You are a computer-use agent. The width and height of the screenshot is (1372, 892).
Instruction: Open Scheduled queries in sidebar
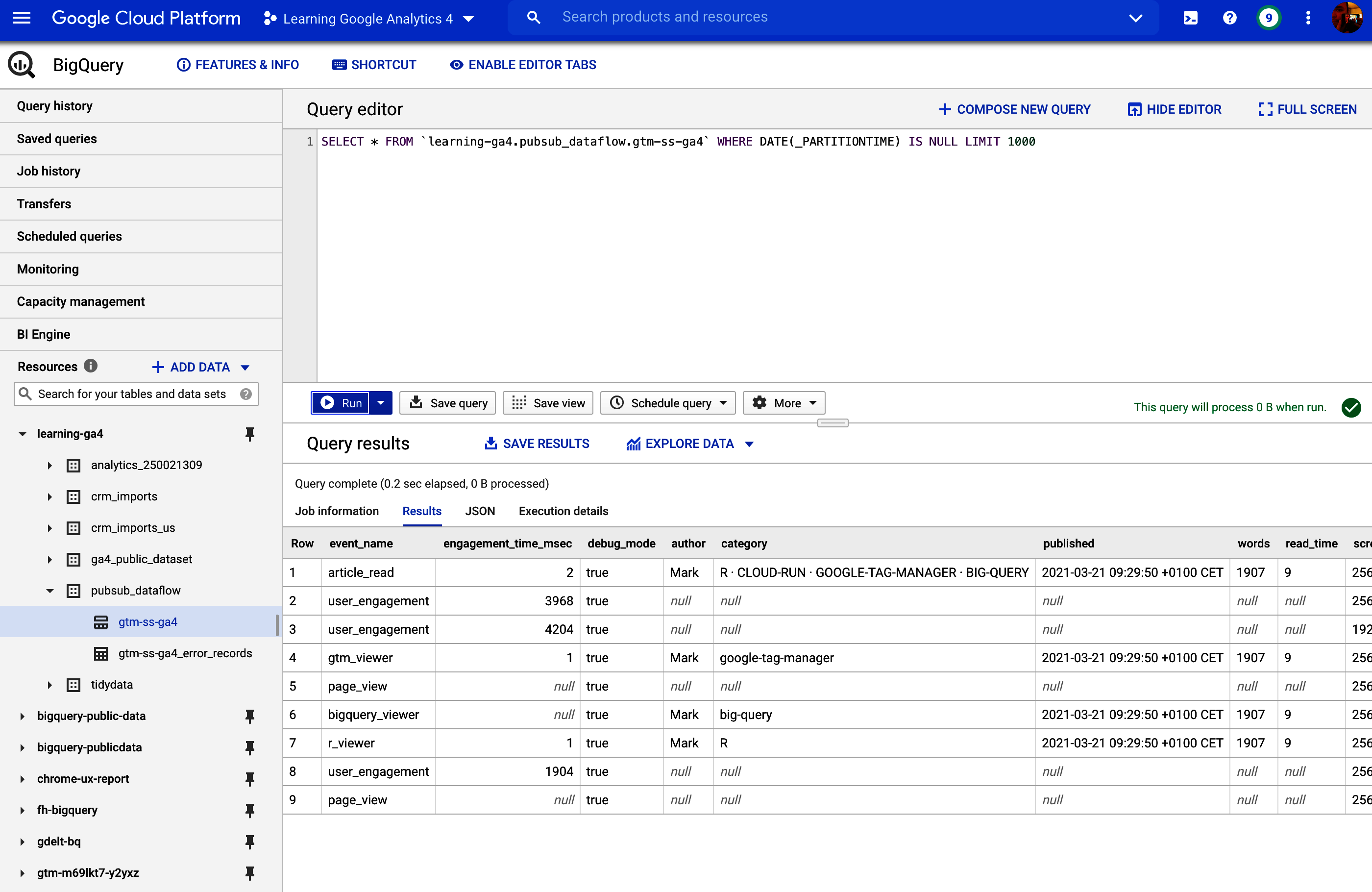[141, 236]
